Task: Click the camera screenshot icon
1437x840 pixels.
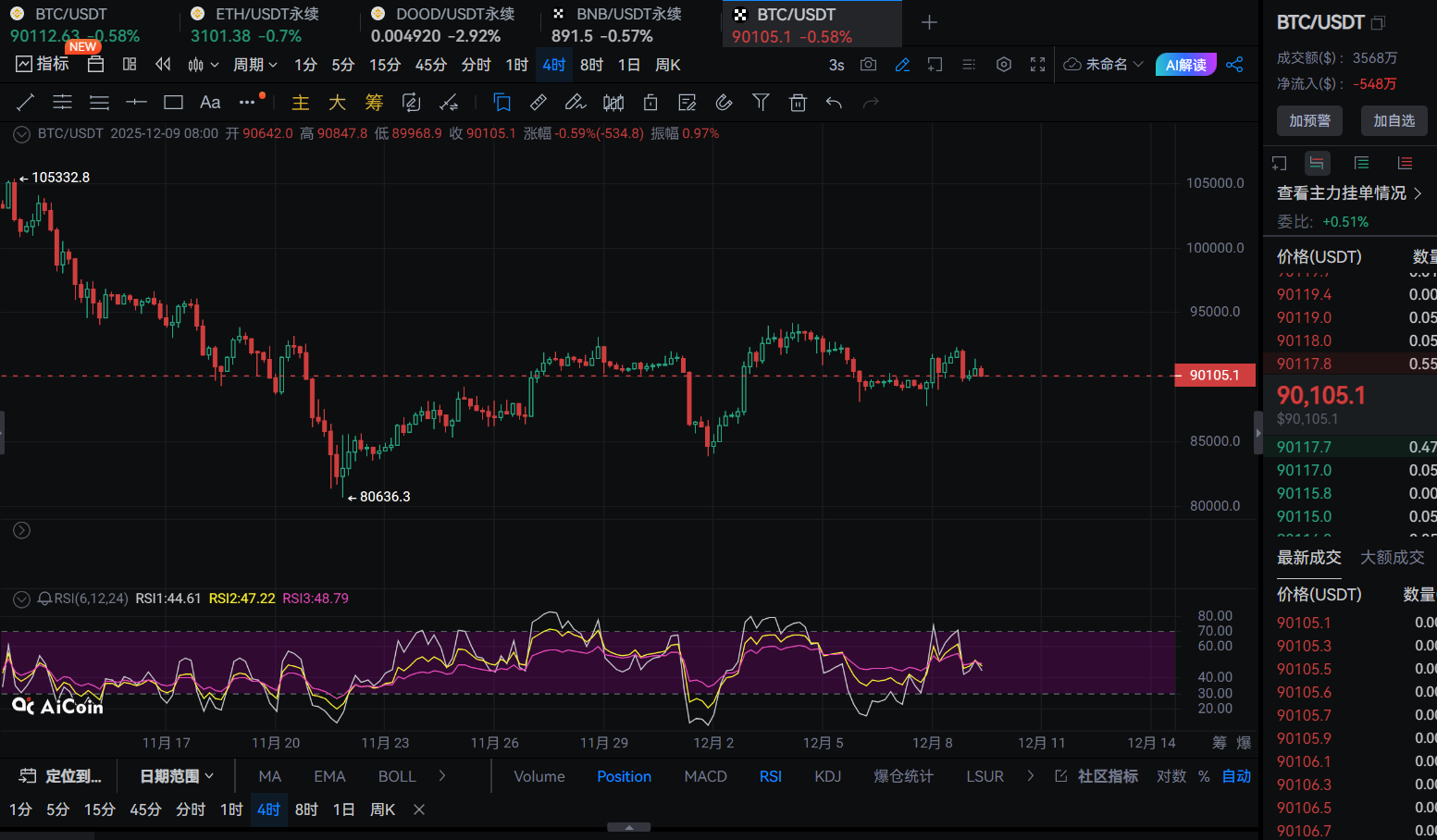Action: 868,65
